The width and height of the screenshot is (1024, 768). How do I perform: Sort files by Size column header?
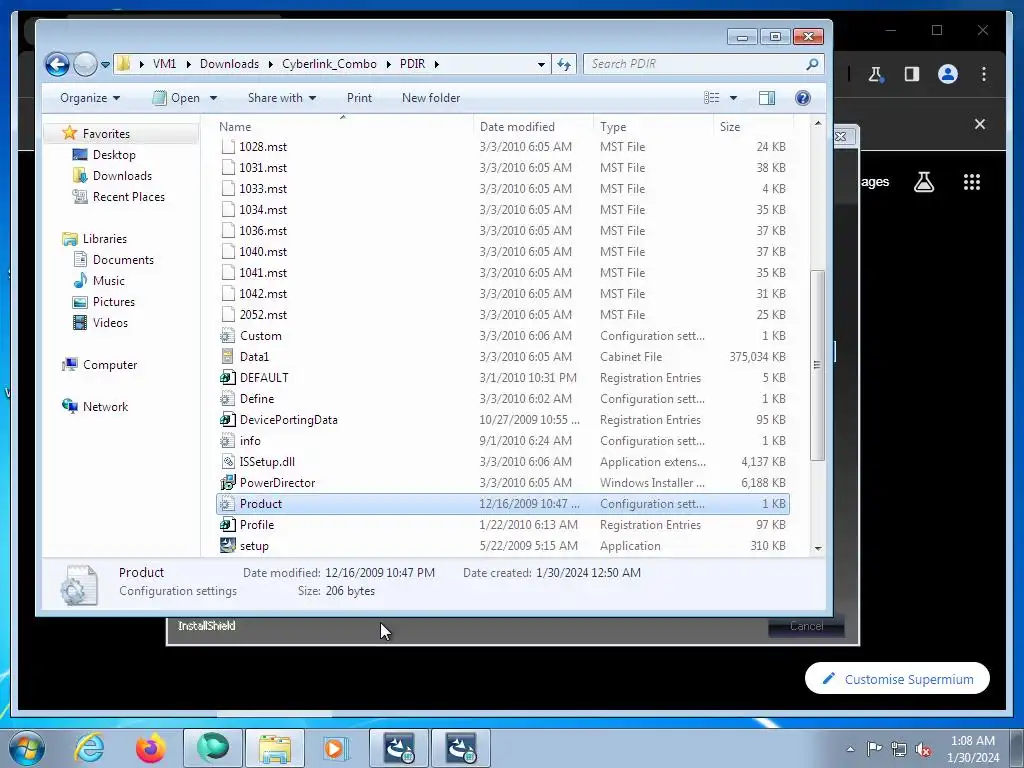[x=729, y=127]
